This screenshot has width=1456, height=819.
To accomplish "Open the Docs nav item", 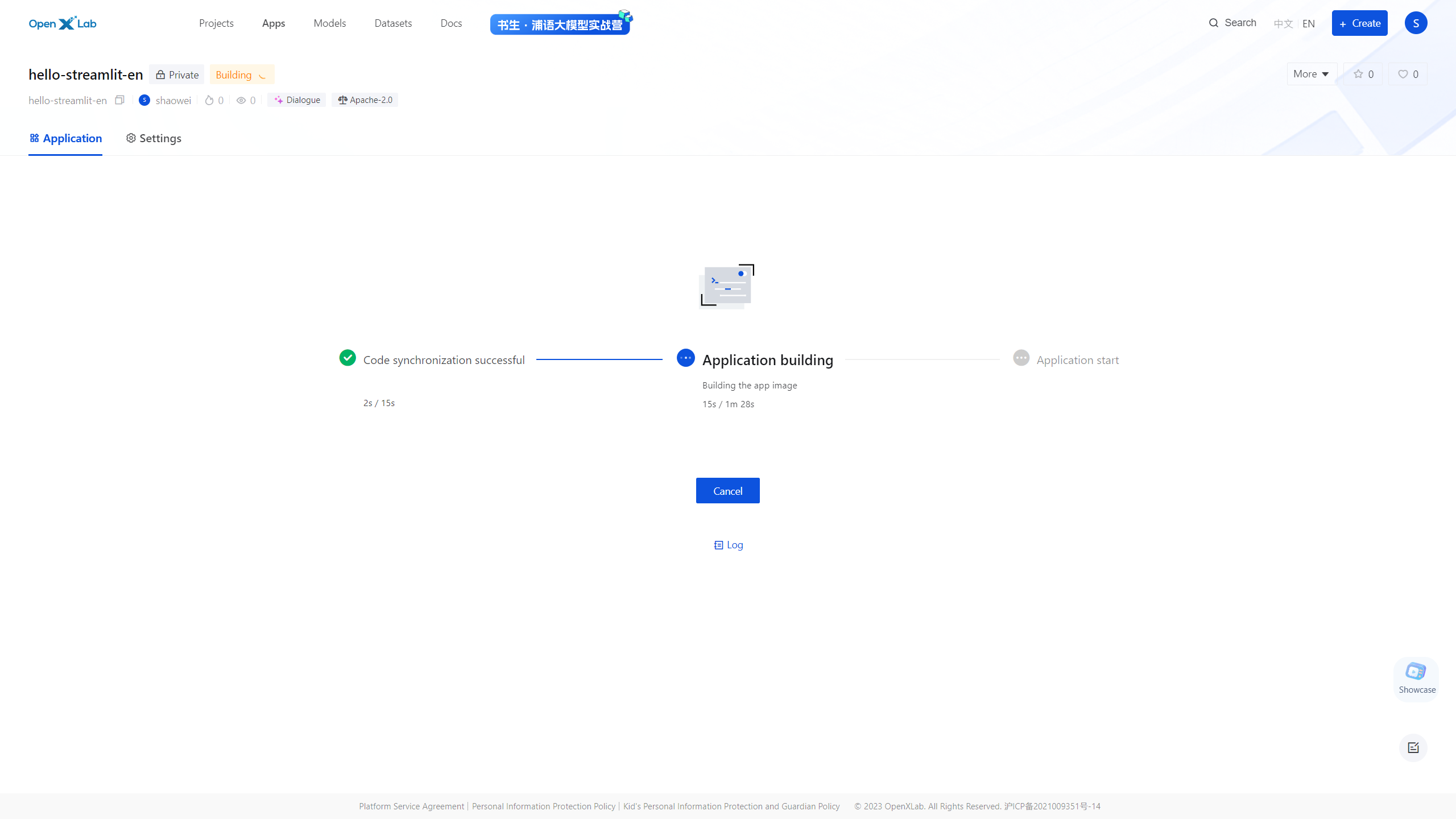I will [x=451, y=23].
